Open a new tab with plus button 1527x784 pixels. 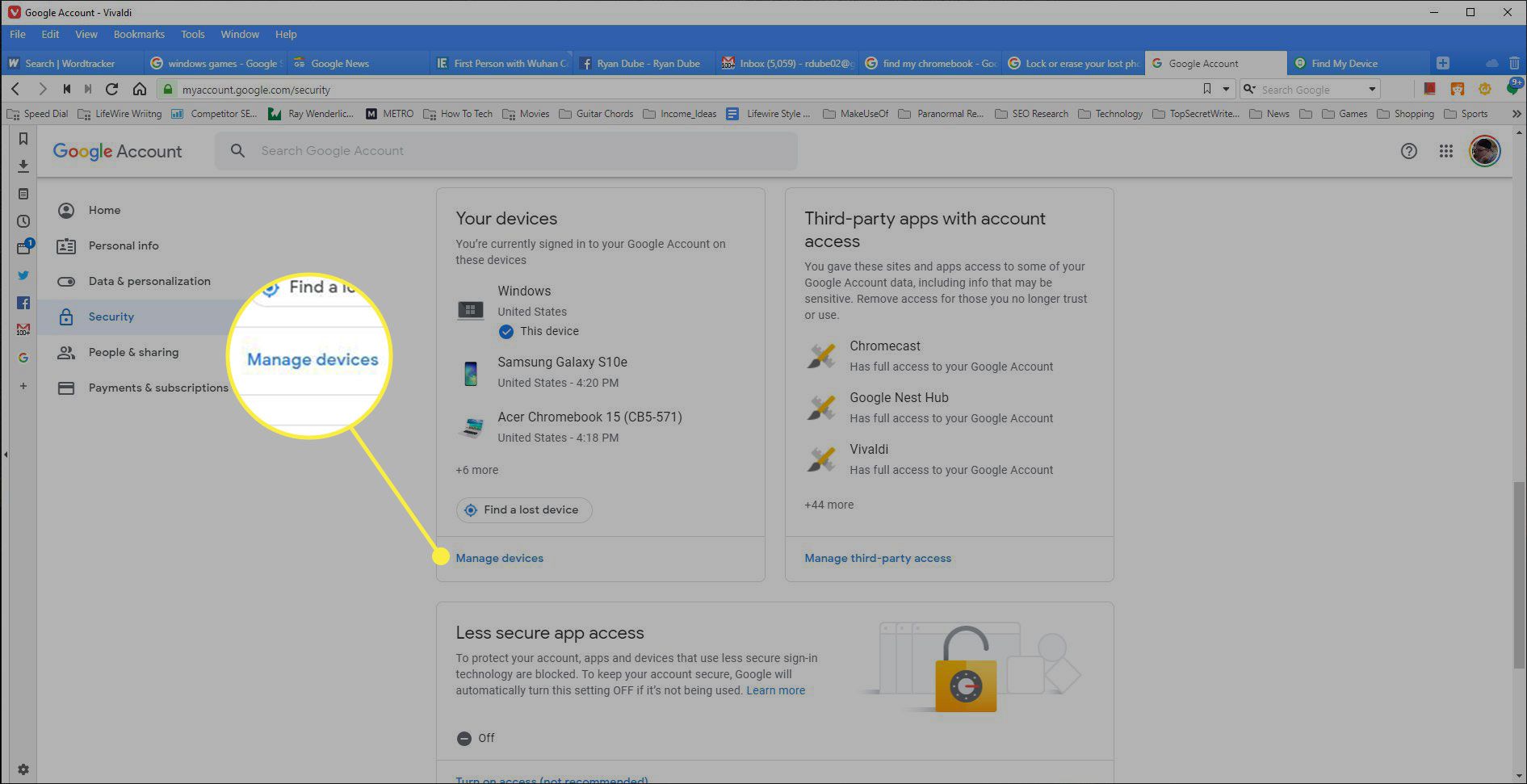coord(1443,63)
